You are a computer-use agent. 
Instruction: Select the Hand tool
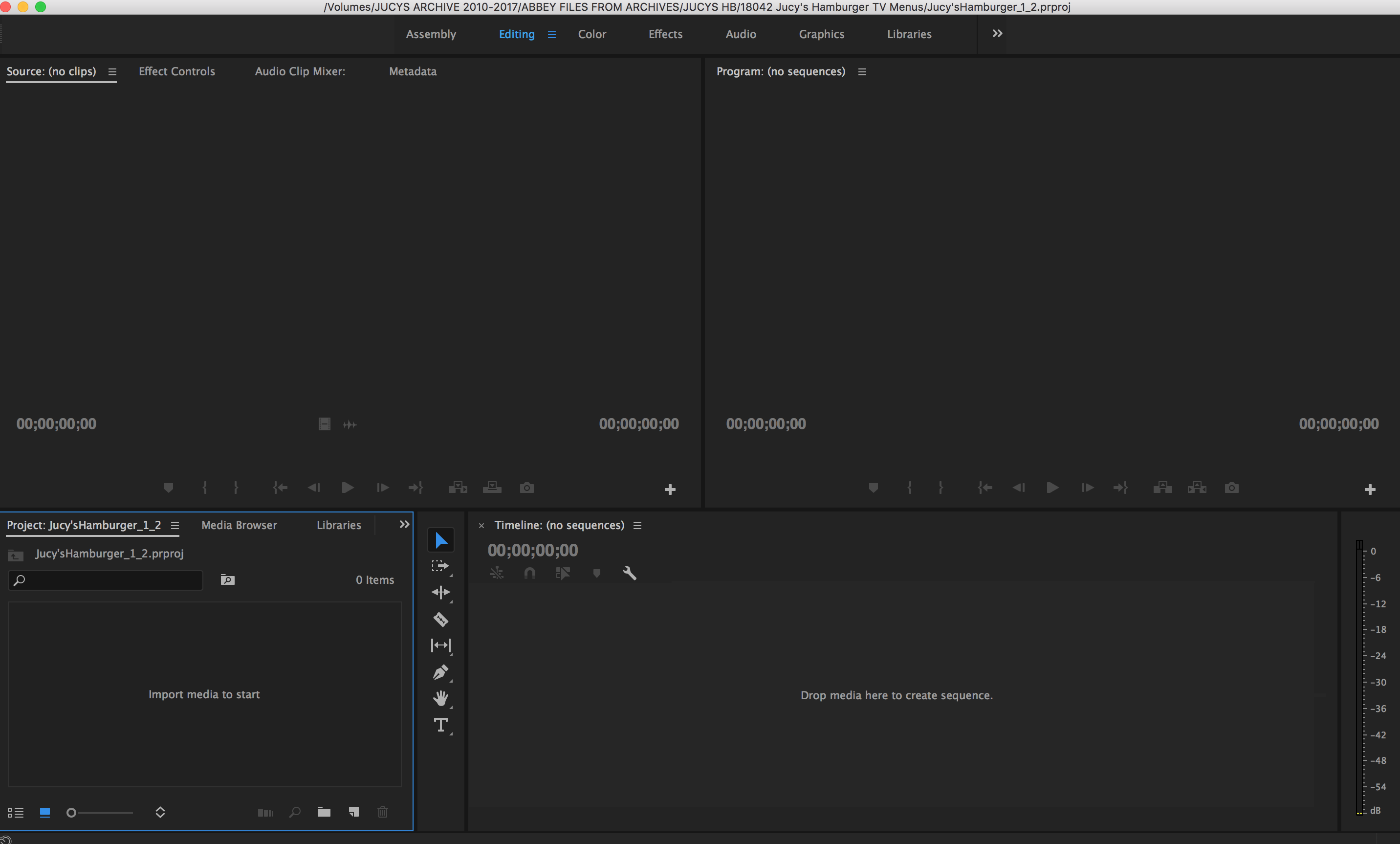point(441,698)
